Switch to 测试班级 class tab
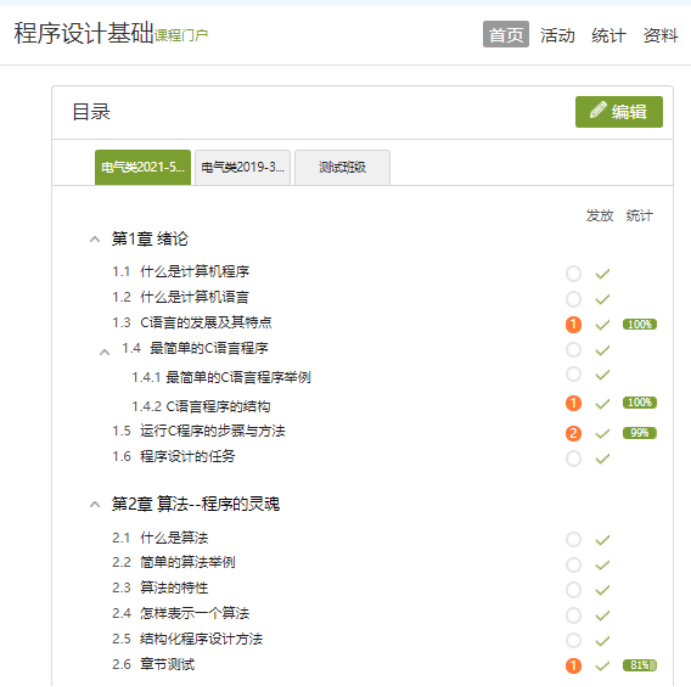Screen dimensions: 691x687 342,168
